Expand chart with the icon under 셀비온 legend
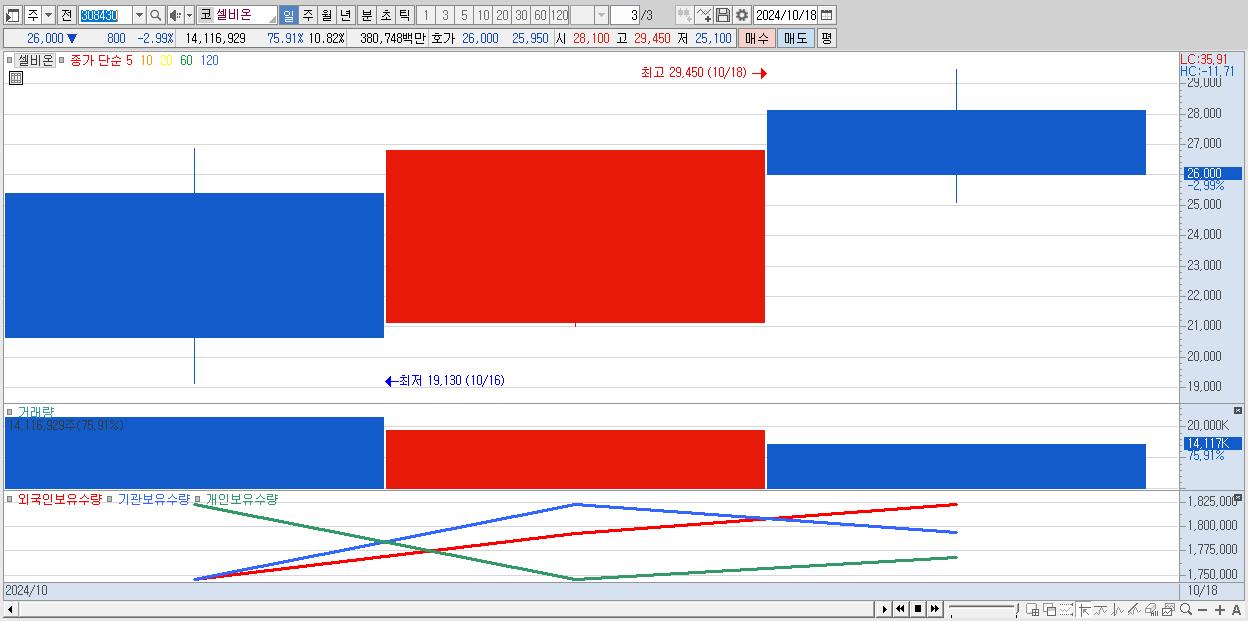Screen dimensions: 1248x621 click(x=15, y=78)
